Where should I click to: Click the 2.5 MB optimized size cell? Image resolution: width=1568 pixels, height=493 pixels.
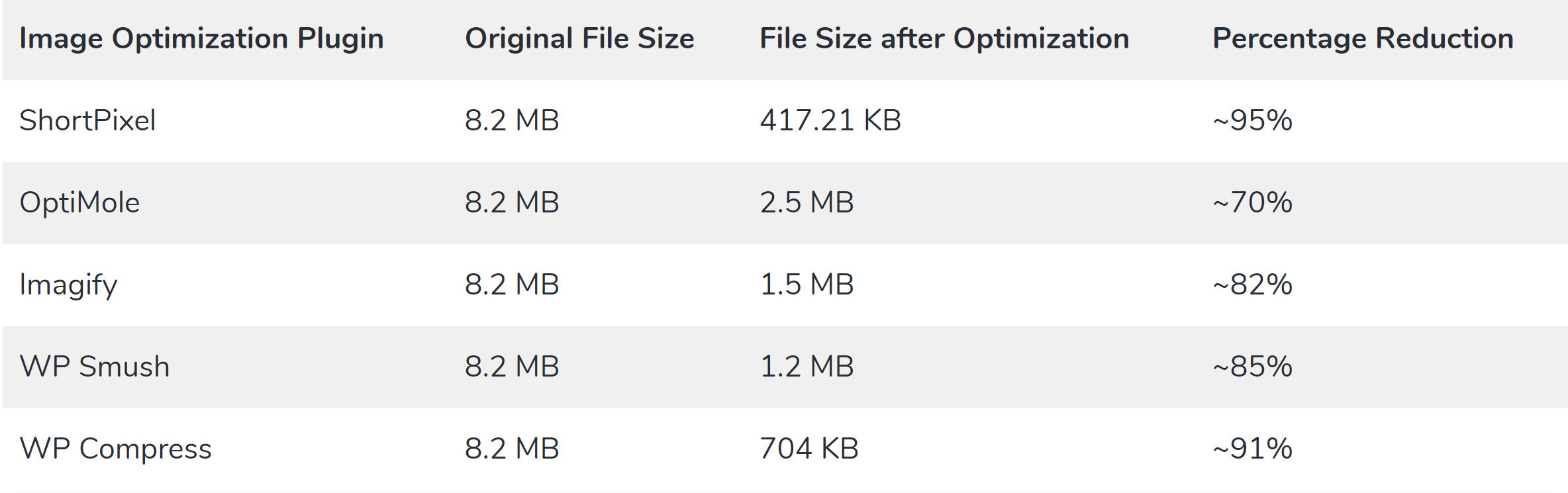807,202
